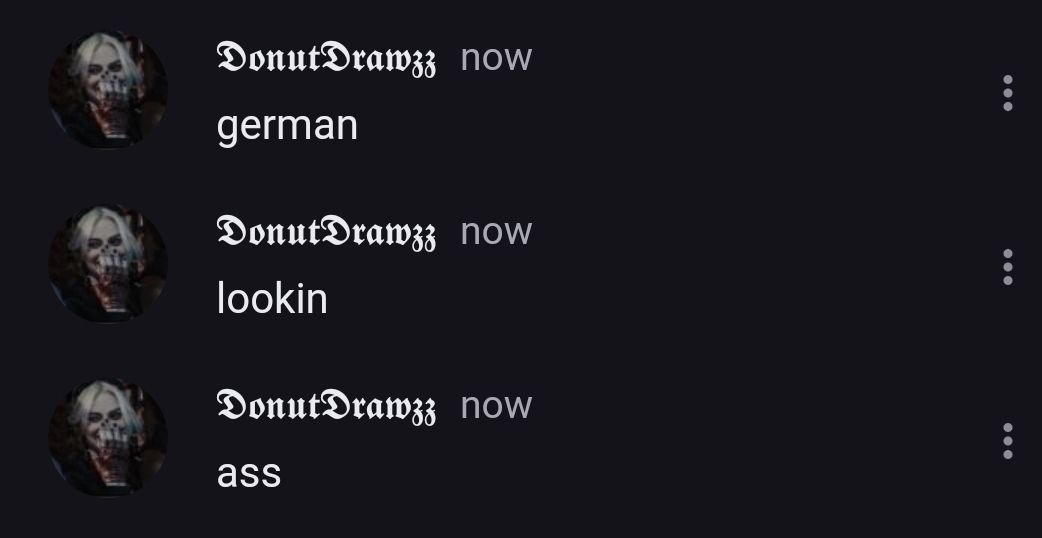The width and height of the screenshot is (1042, 538).
Task: Click the 'now' timestamp on 'lookin' message
Action: pos(496,233)
